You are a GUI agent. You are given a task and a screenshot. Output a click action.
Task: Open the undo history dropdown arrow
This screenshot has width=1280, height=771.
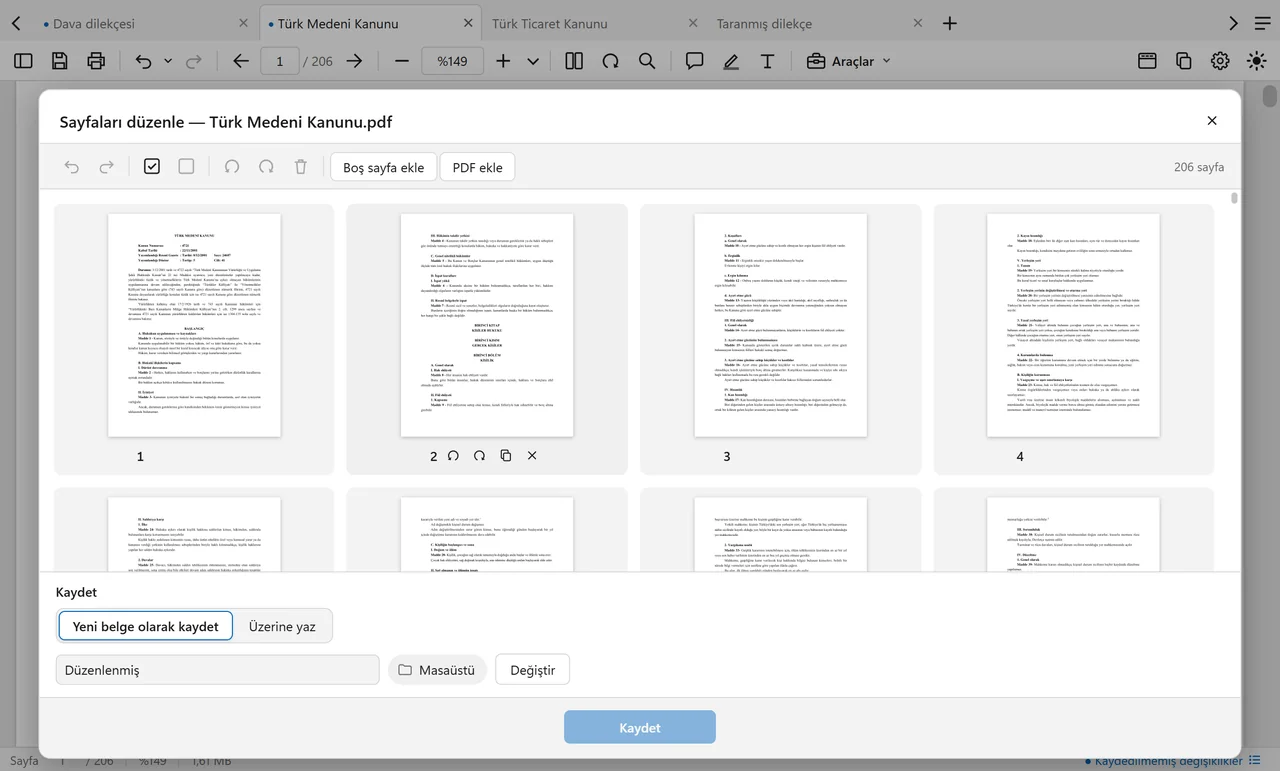coord(168,61)
